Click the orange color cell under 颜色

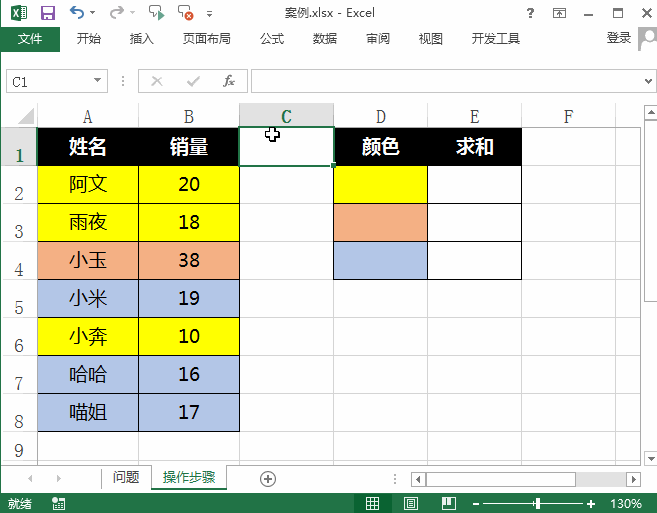380,223
